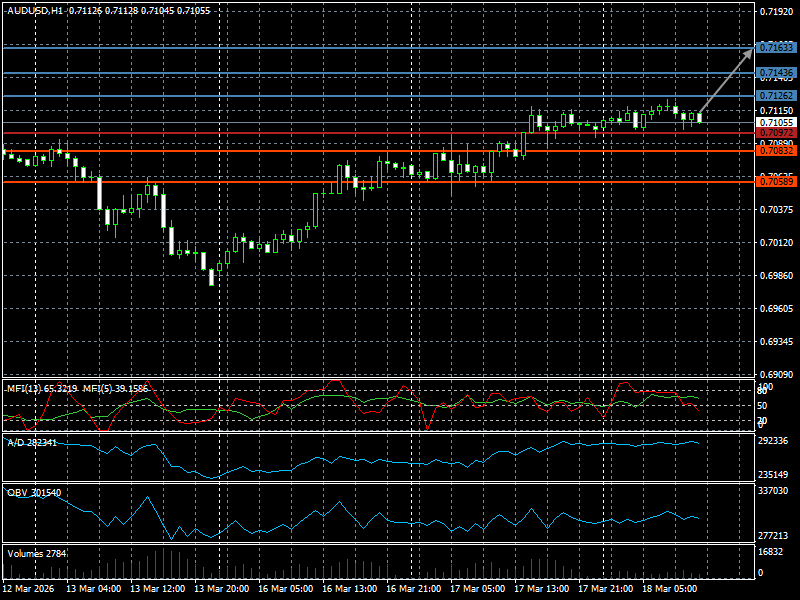Select the 0.71436 blue price level label
Screen dimensions: 800x600
[x=776, y=73]
